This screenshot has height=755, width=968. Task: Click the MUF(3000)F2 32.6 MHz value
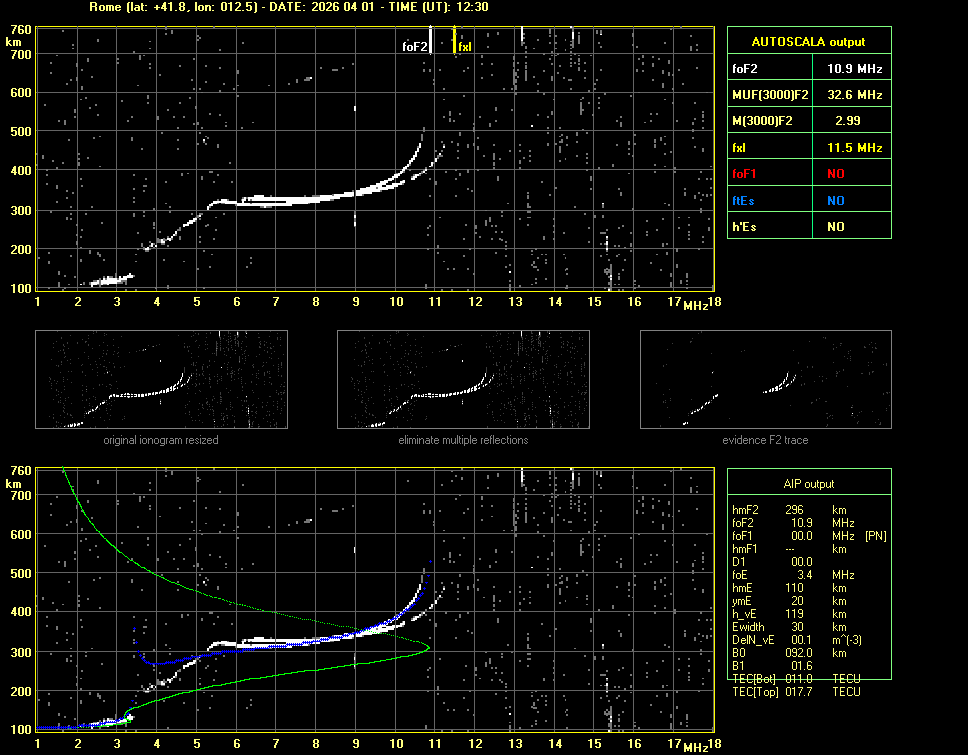tap(854, 95)
